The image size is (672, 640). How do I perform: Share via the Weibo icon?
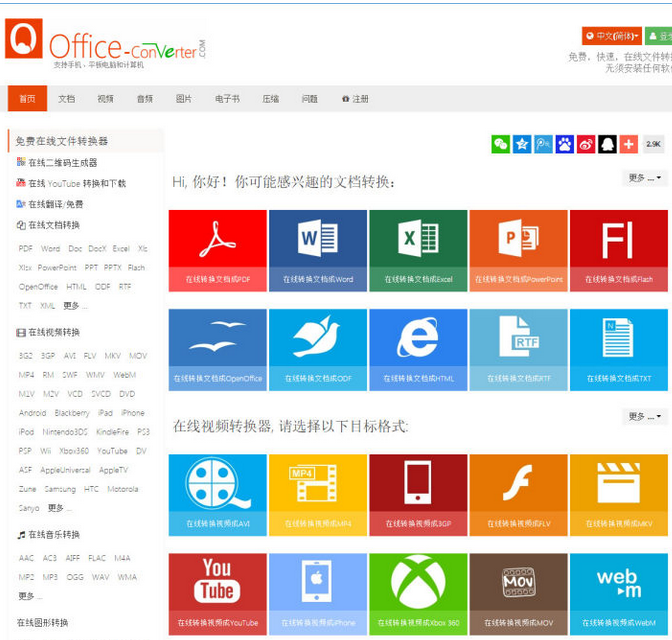point(586,144)
